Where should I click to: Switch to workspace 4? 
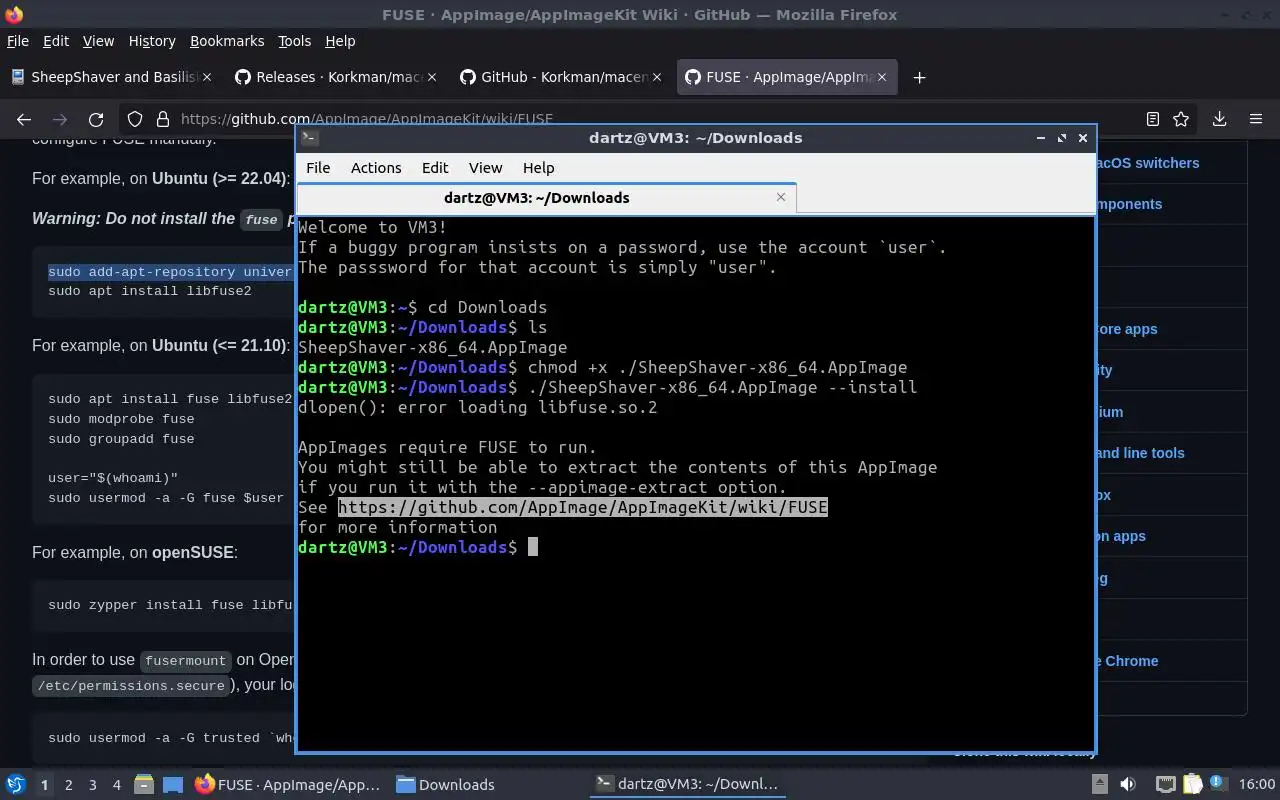[x=117, y=785]
